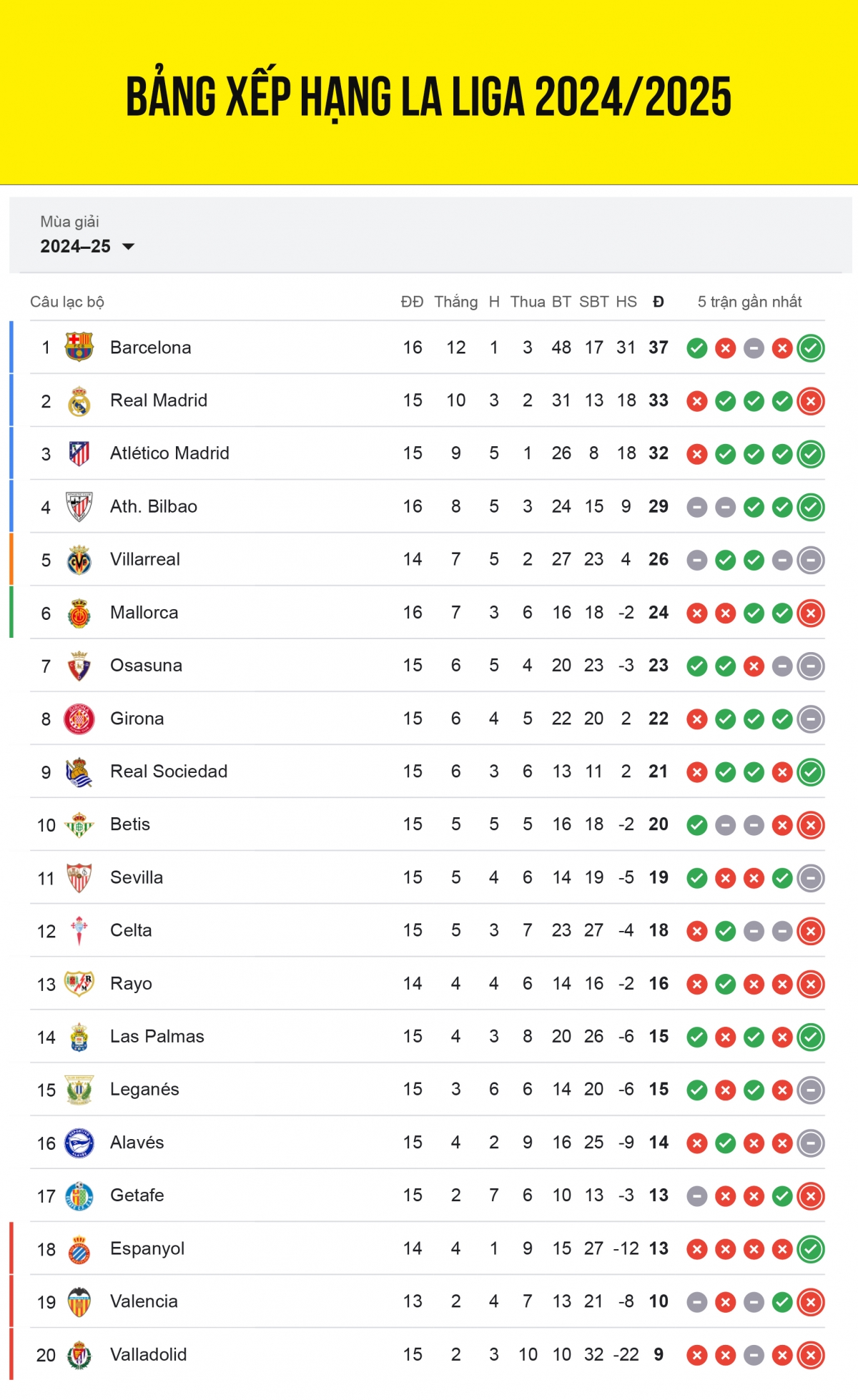Click Real Madrid's latest match loss indicator
Screen dimensions: 858x1400
[x=811, y=401]
